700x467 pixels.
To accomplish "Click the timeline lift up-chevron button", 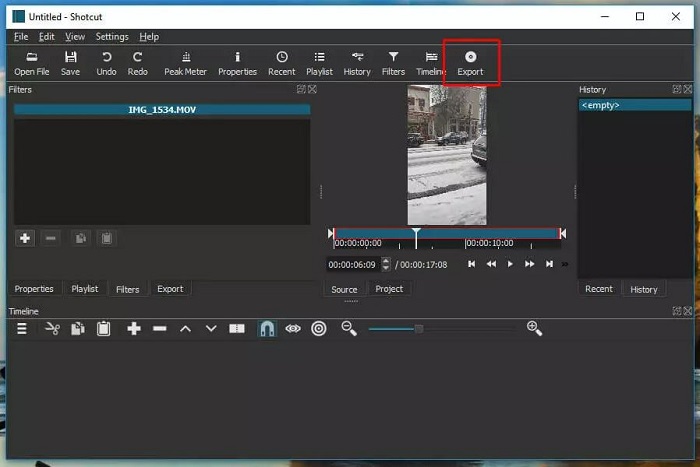I will click(185, 328).
